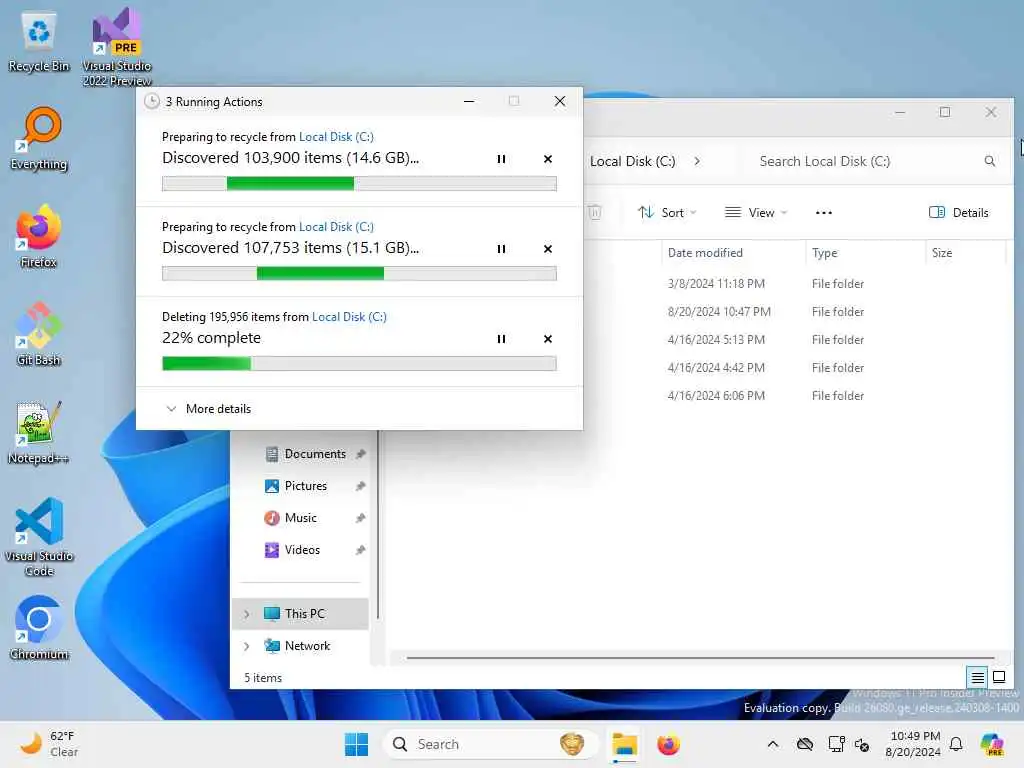
Task: Select Network in the navigation pane
Action: [x=300, y=646]
